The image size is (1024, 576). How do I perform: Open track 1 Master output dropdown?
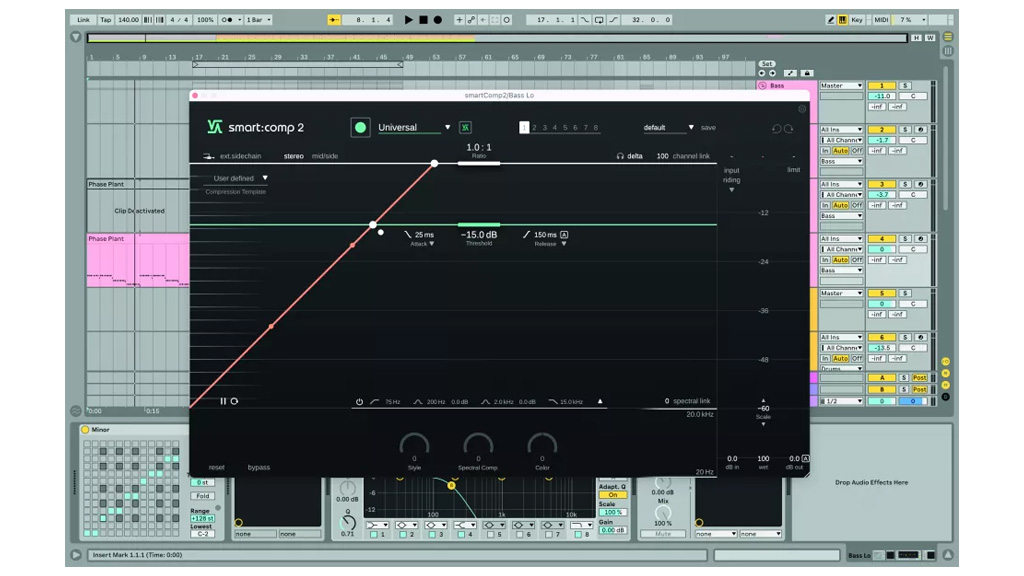pos(841,86)
